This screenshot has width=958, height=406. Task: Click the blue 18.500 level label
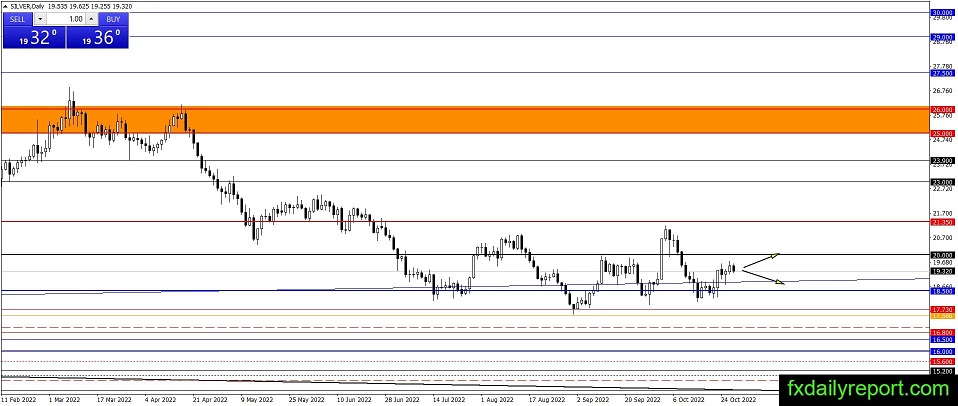(x=940, y=291)
